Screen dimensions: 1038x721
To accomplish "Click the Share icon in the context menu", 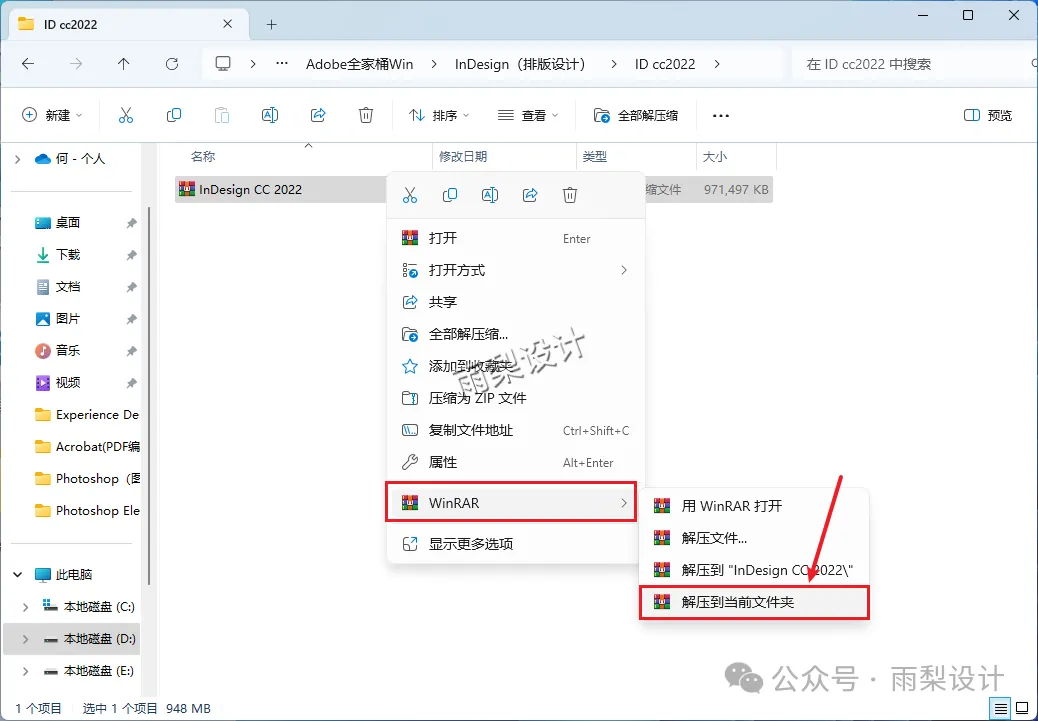I will pyautogui.click(x=530, y=195).
